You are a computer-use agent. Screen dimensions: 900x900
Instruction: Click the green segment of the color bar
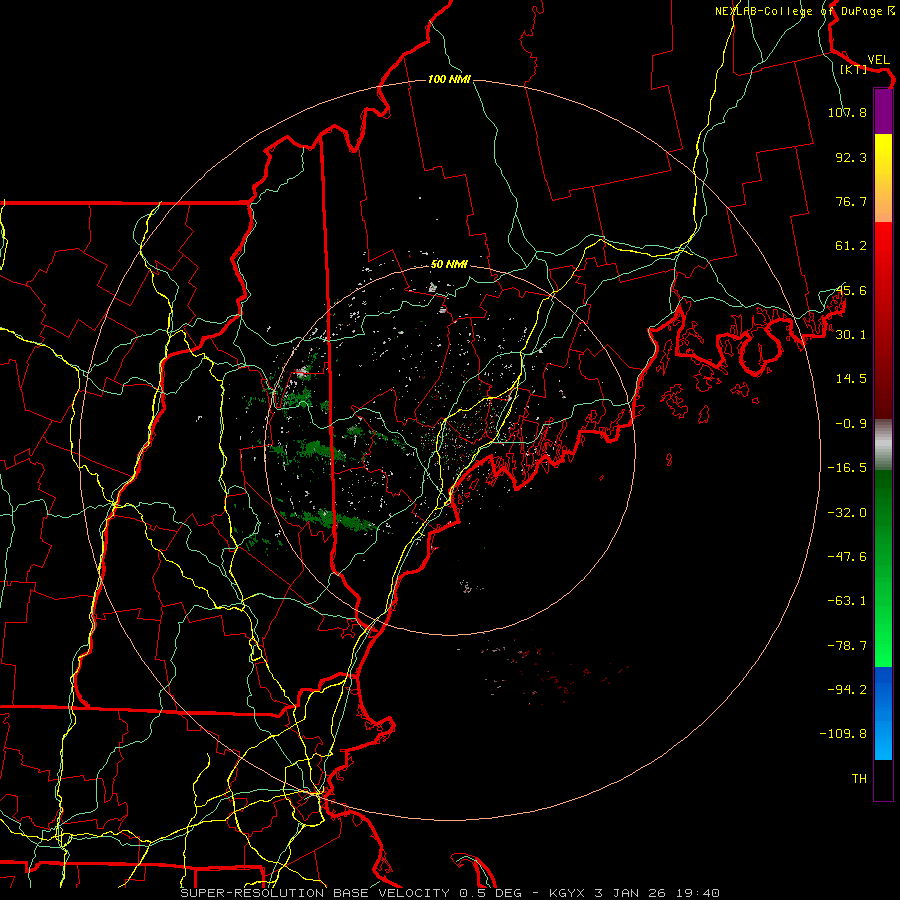click(x=883, y=568)
